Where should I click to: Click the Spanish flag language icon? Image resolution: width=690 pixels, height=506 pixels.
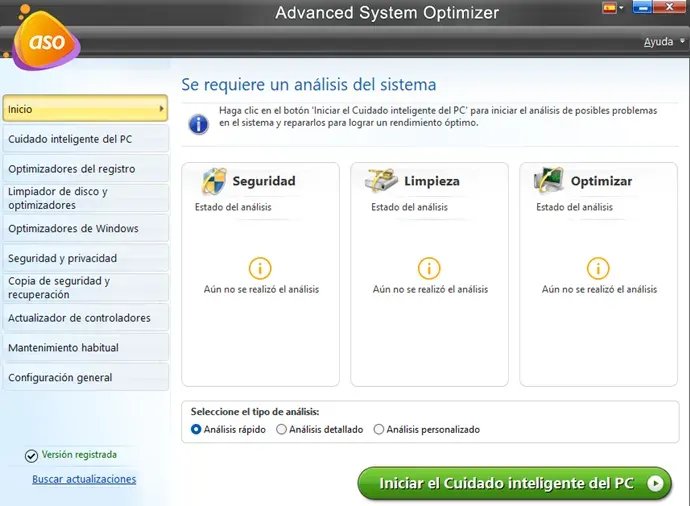609,7
